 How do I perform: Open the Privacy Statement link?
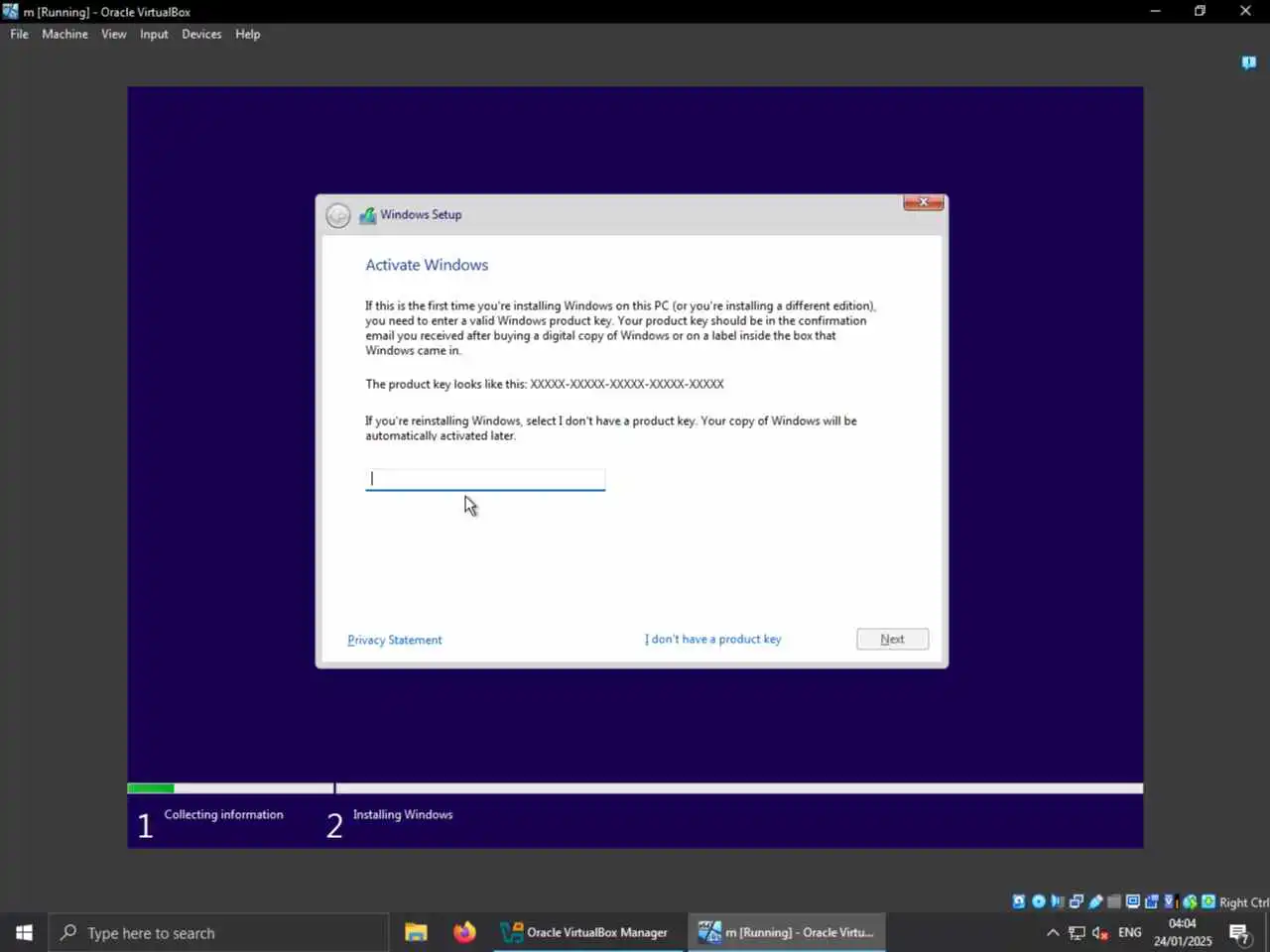pos(395,641)
